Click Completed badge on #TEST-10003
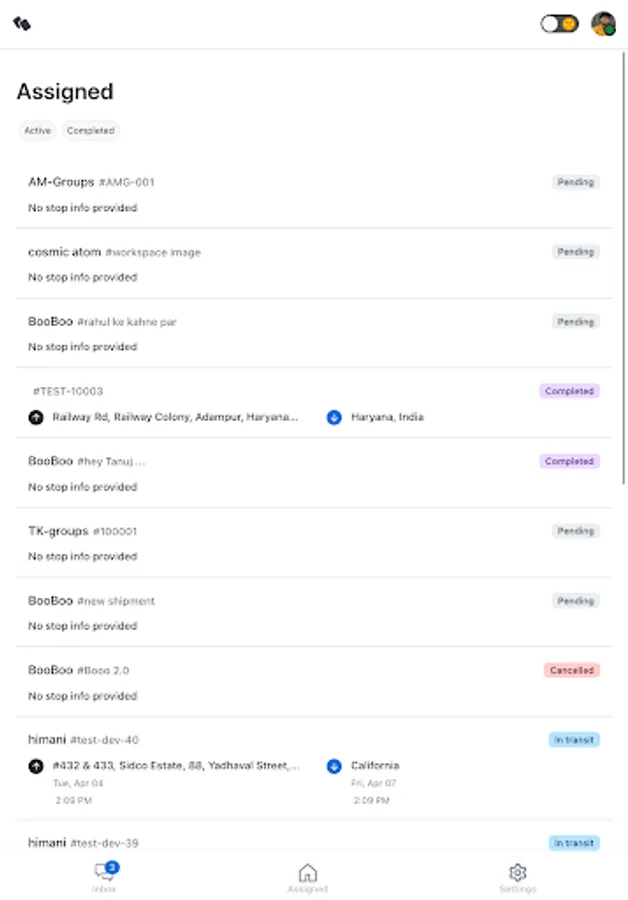628x900 pixels. coord(570,391)
